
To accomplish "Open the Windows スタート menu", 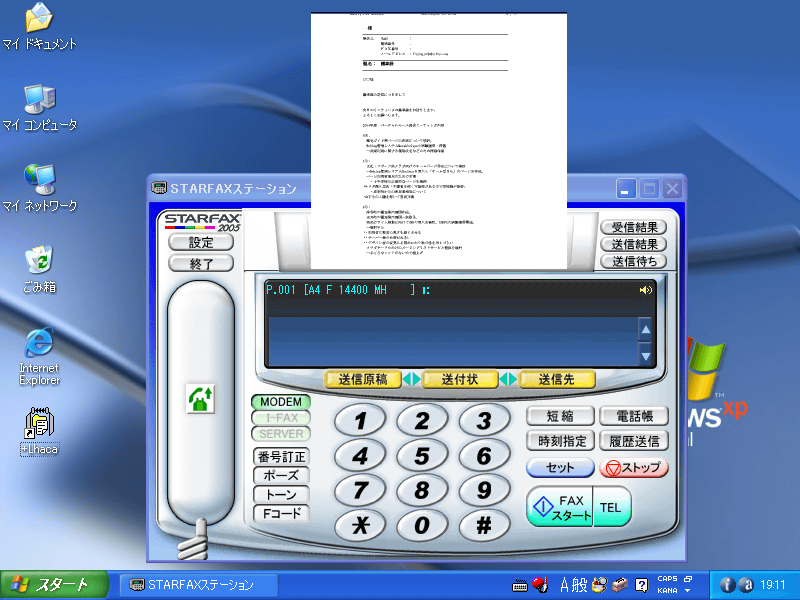I will (x=55, y=585).
